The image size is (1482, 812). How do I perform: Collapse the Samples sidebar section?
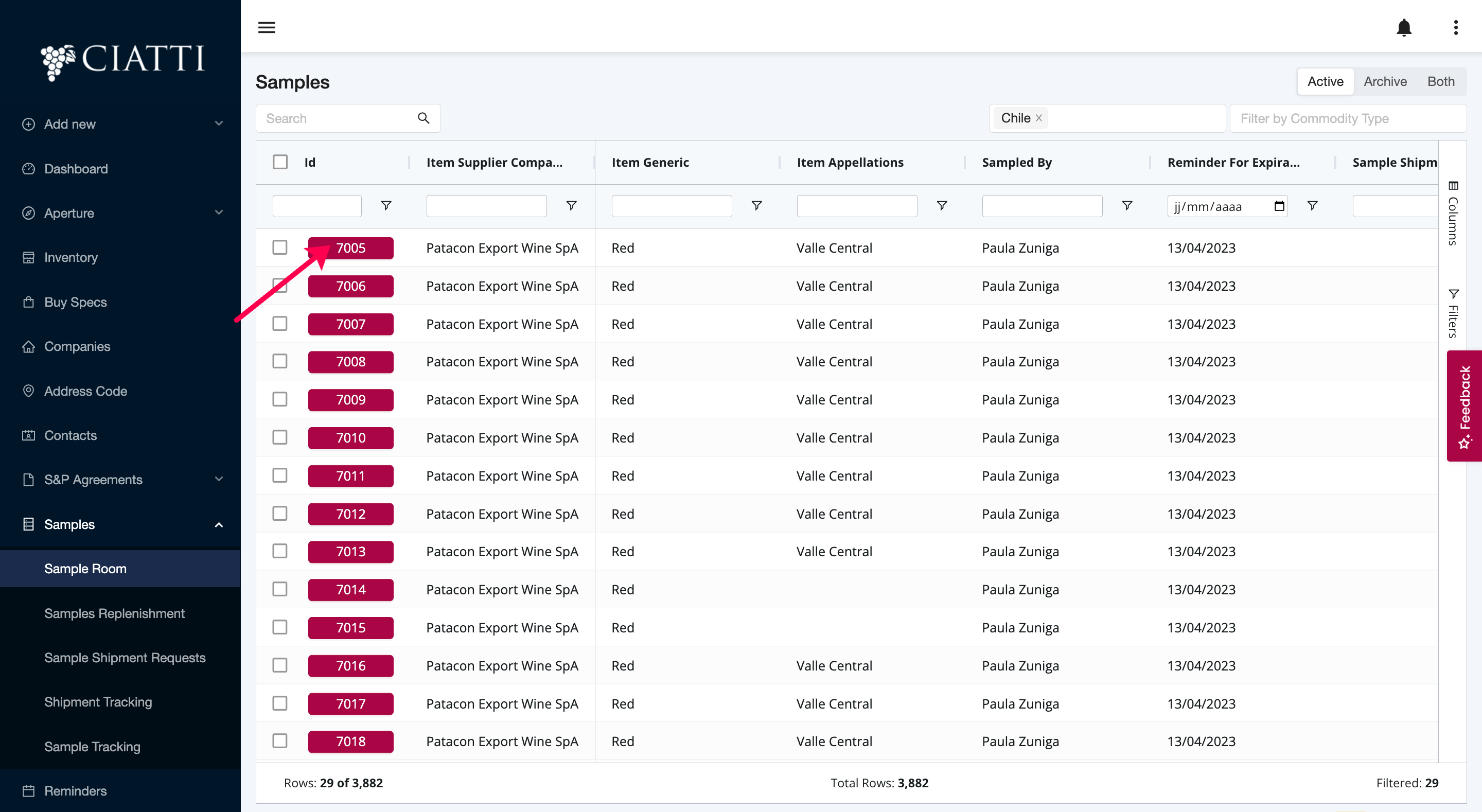pyautogui.click(x=219, y=524)
